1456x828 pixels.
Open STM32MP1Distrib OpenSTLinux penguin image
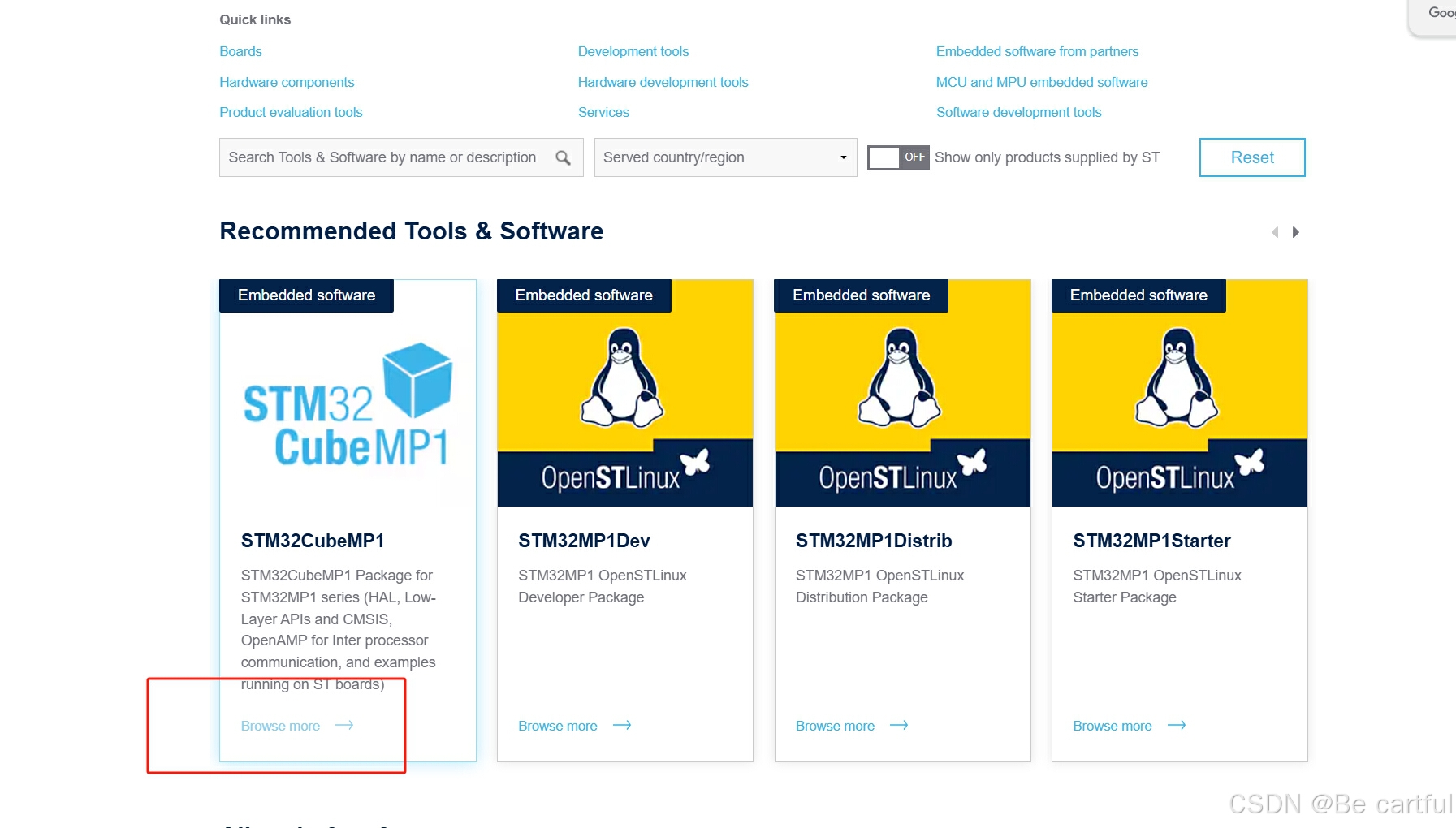[902, 394]
